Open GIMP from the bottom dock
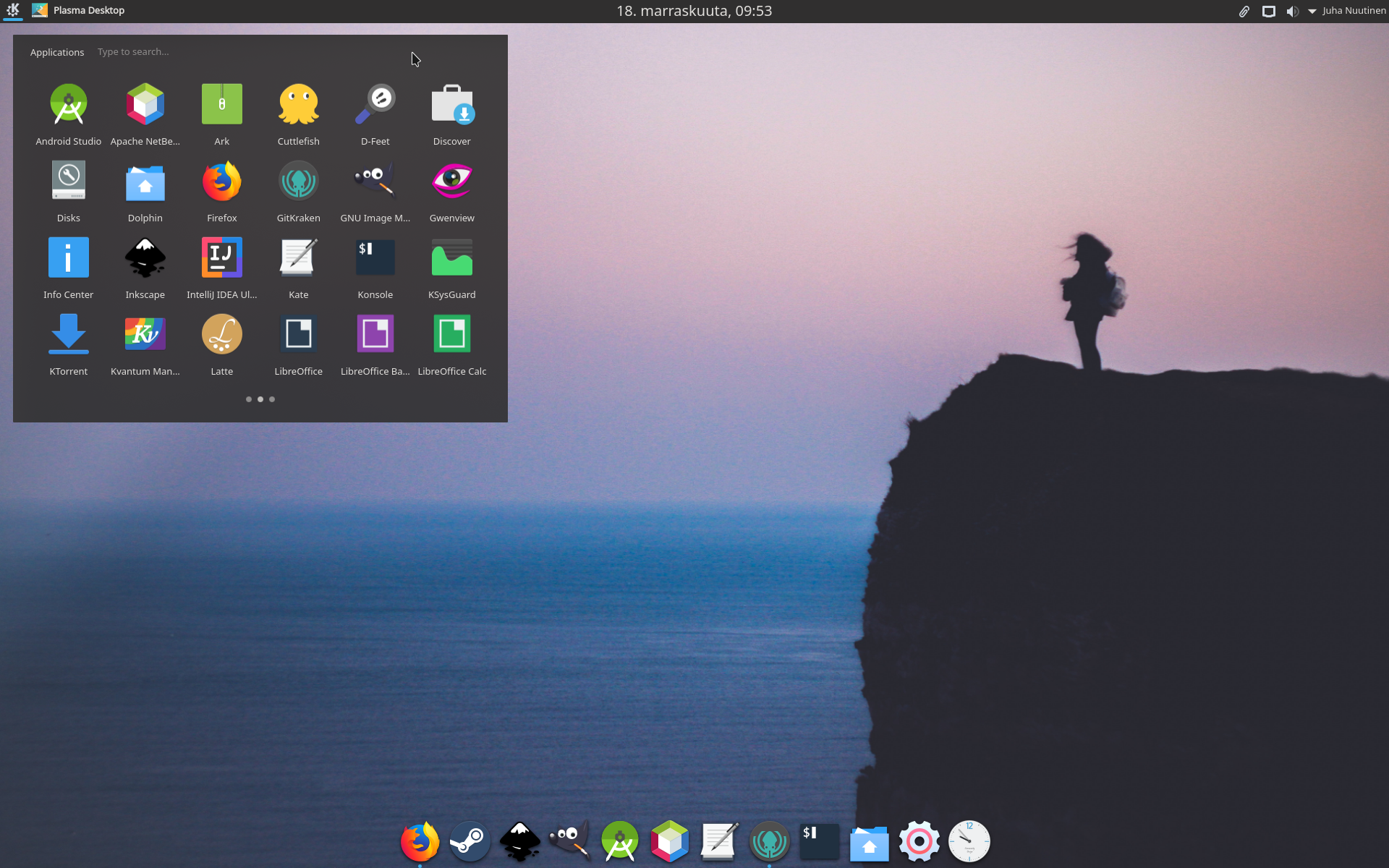 pos(569,841)
